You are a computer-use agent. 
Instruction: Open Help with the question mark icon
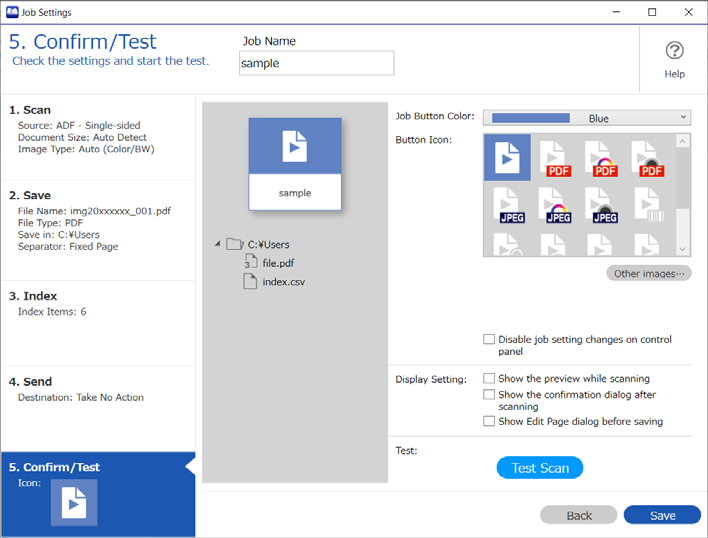(x=674, y=59)
